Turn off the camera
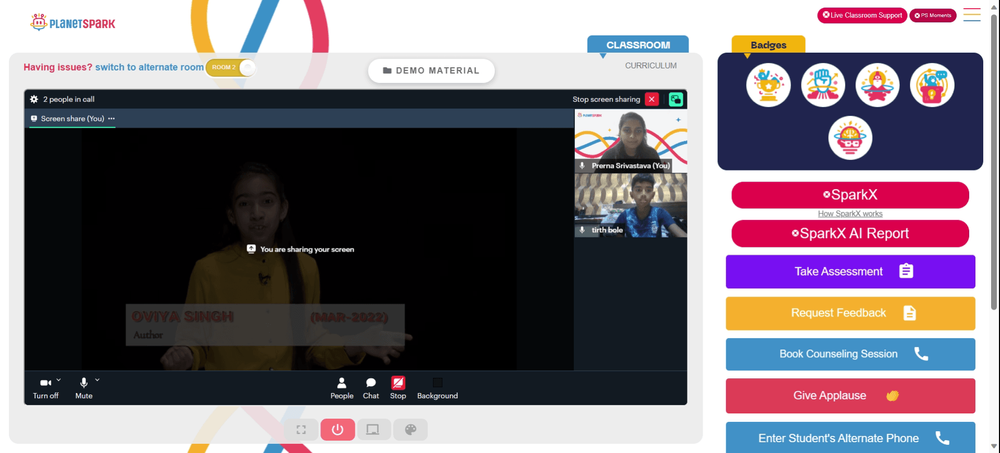Image resolution: width=1000 pixels, height=453 pixels. click(45, 388)
